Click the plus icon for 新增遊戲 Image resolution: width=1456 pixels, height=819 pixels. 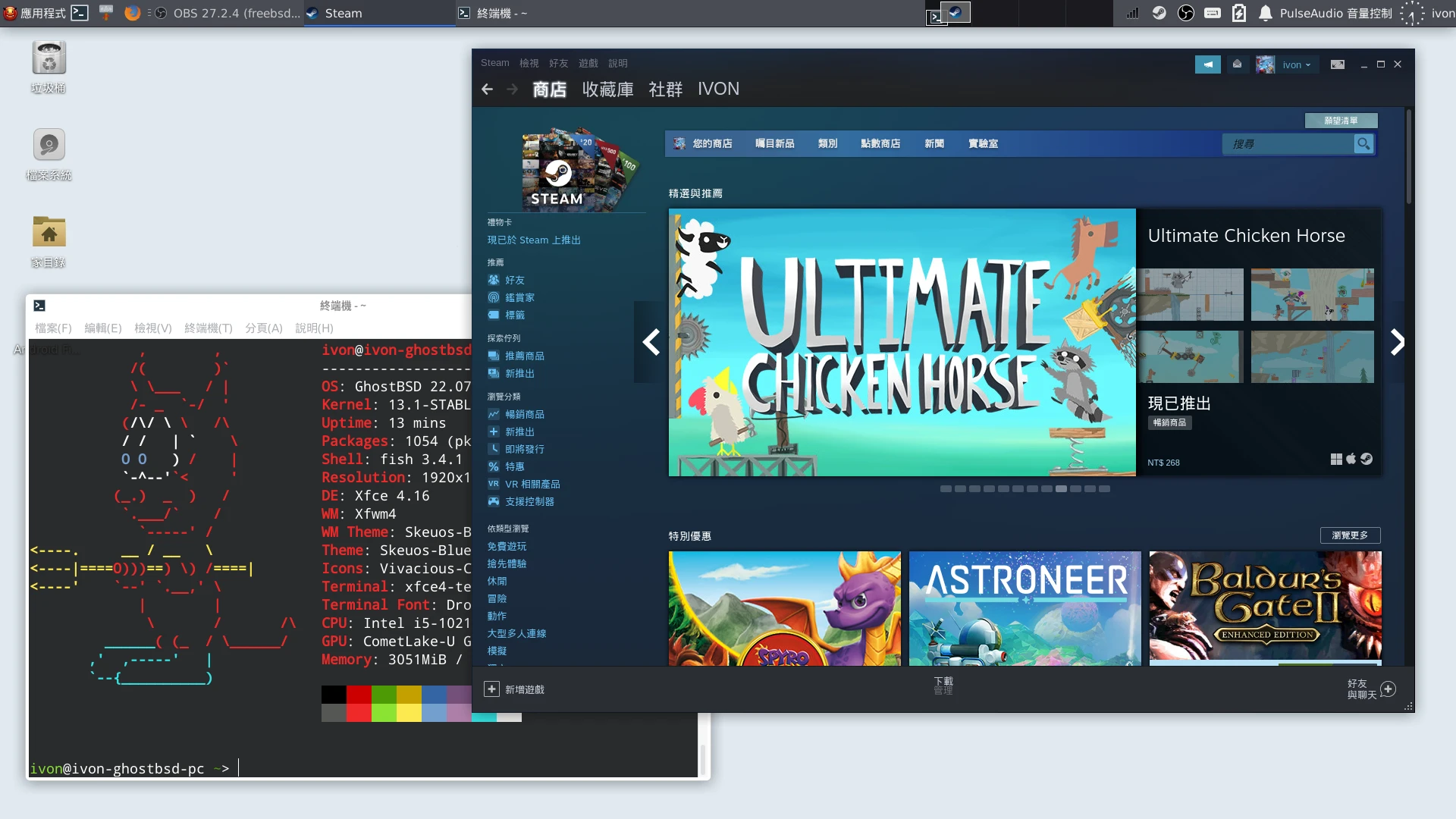491,689
